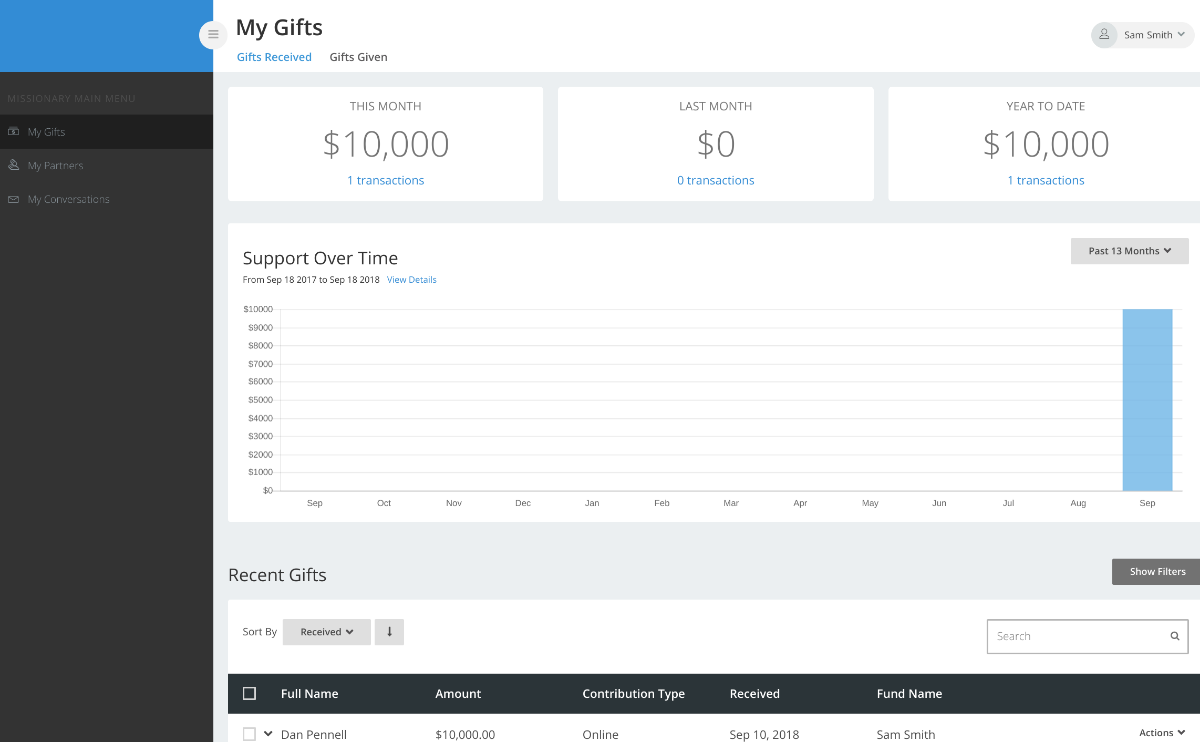Open the View Details link
The height and width of the screenshot is (742, 1200).
[x=411, y=280]
